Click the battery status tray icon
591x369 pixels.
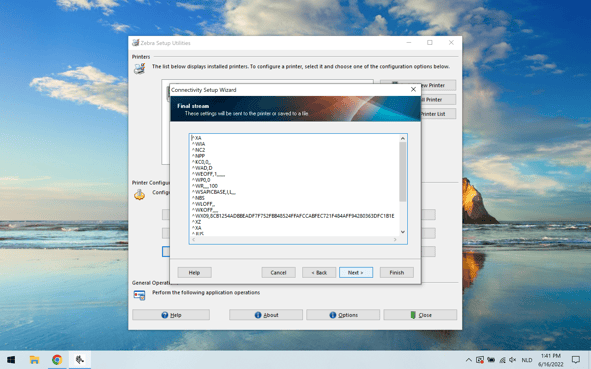pyautogui.click(x=491, y=360)
